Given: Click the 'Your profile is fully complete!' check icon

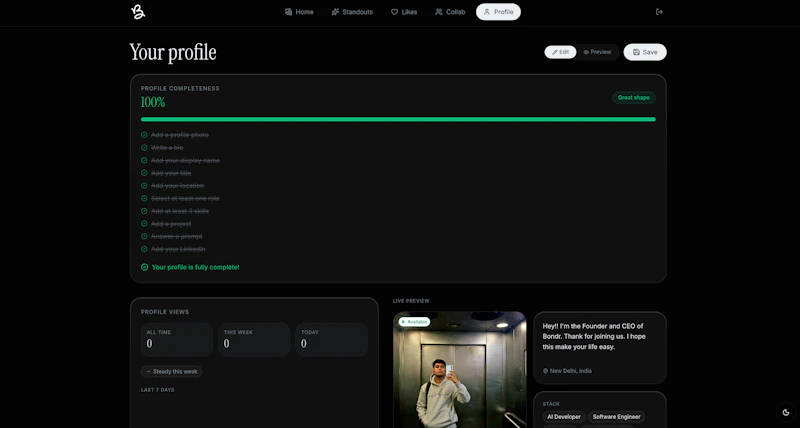Looking at the screenshot, I should (144, 267).
